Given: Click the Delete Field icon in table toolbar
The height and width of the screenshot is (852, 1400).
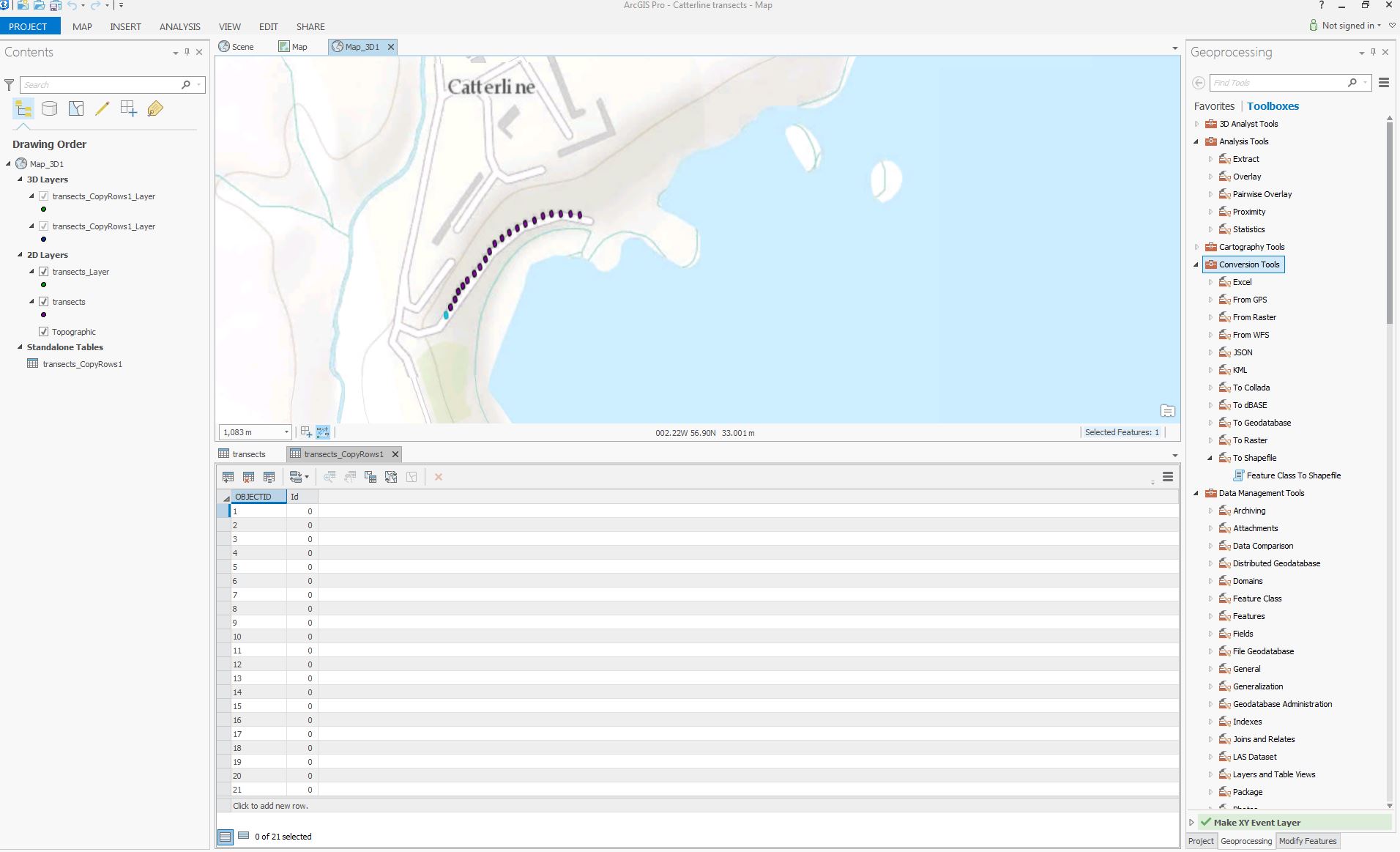Looking at the screenshot, I should click(x=248, y=477).
